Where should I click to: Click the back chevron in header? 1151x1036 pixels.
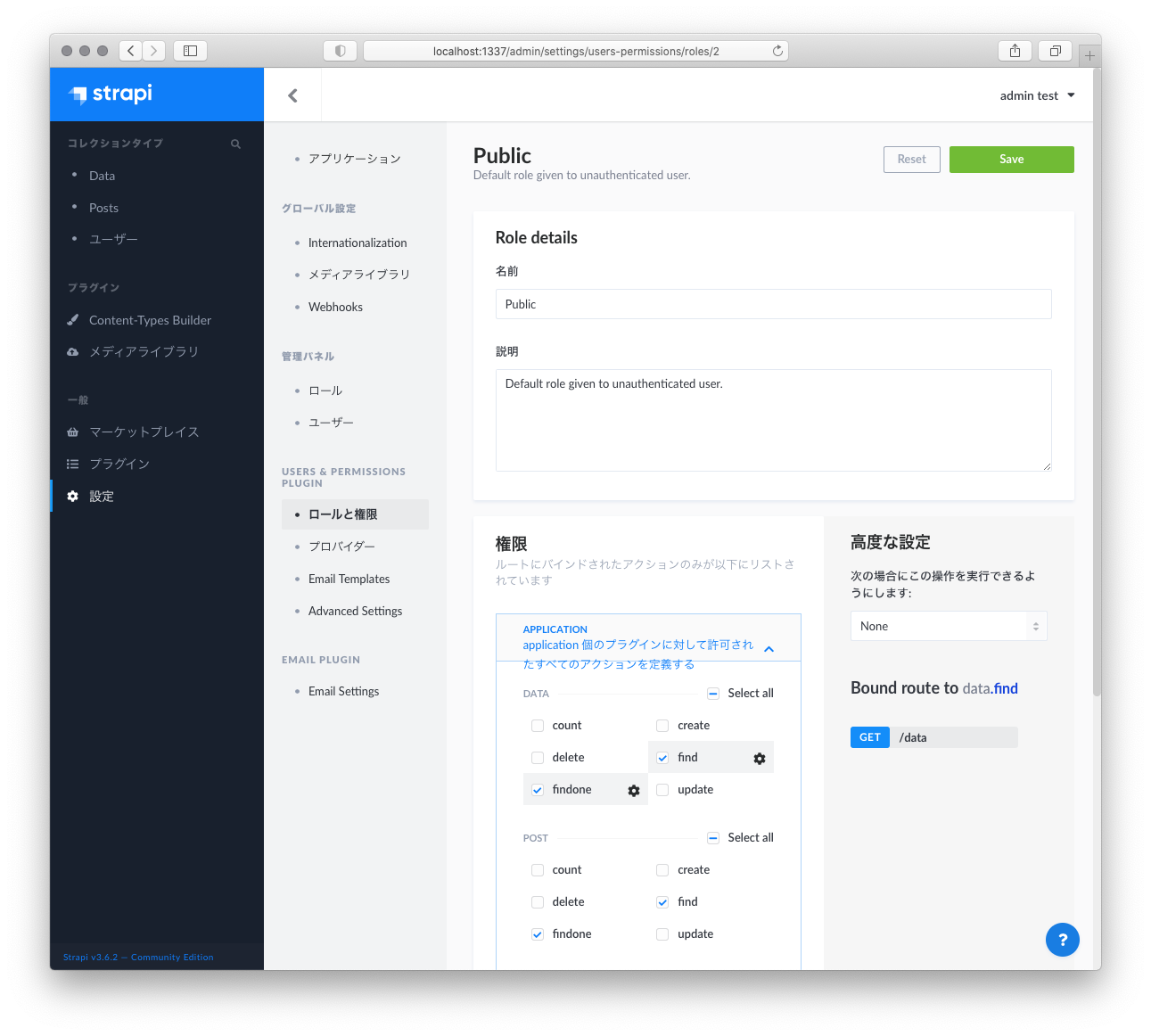coord(292,95)
